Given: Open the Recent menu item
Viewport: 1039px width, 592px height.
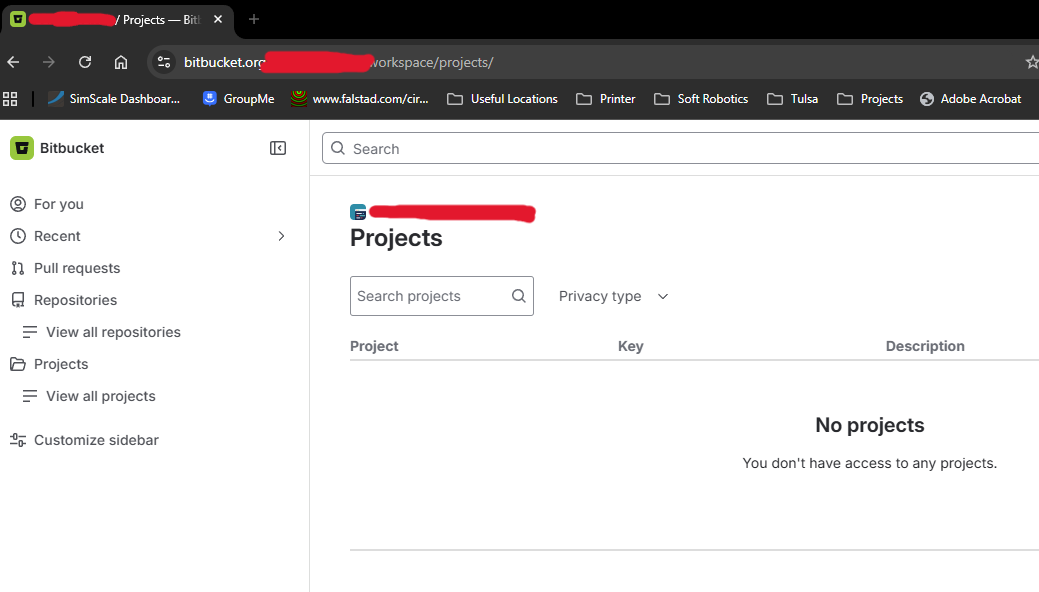Looking at the screenshot, I should click(57, 236).
